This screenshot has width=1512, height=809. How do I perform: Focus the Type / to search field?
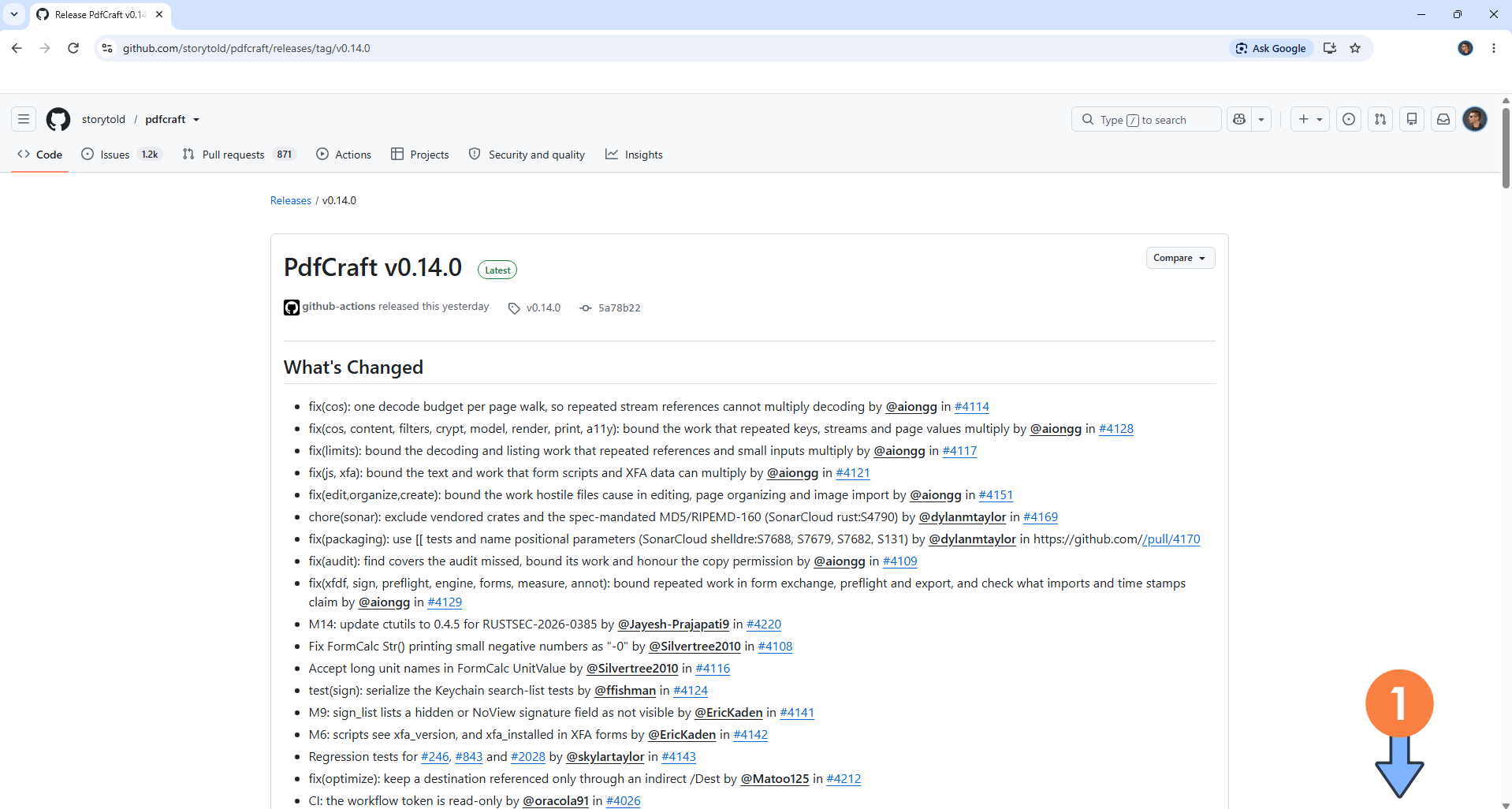click(x=1146, y=119)
